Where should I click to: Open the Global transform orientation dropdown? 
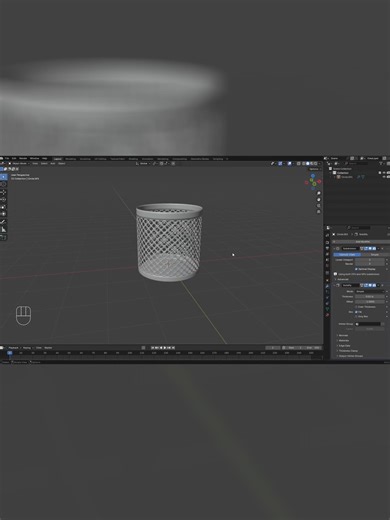tap(142, 164)
